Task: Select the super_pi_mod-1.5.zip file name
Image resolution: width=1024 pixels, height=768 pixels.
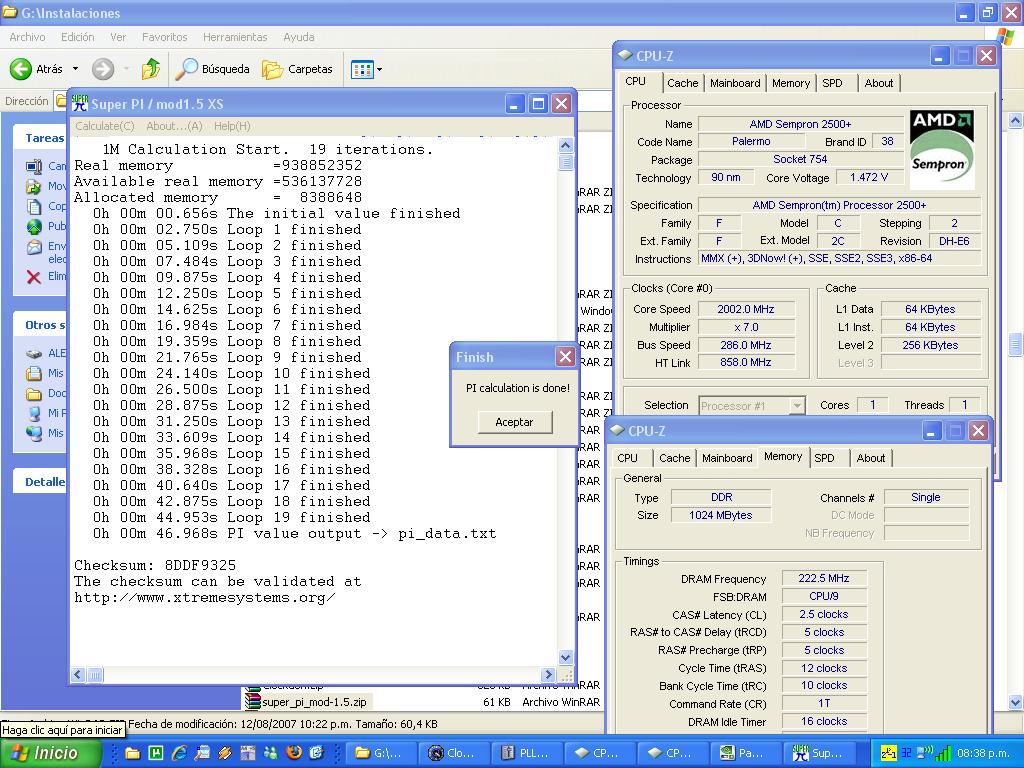Action: point(314,702)
